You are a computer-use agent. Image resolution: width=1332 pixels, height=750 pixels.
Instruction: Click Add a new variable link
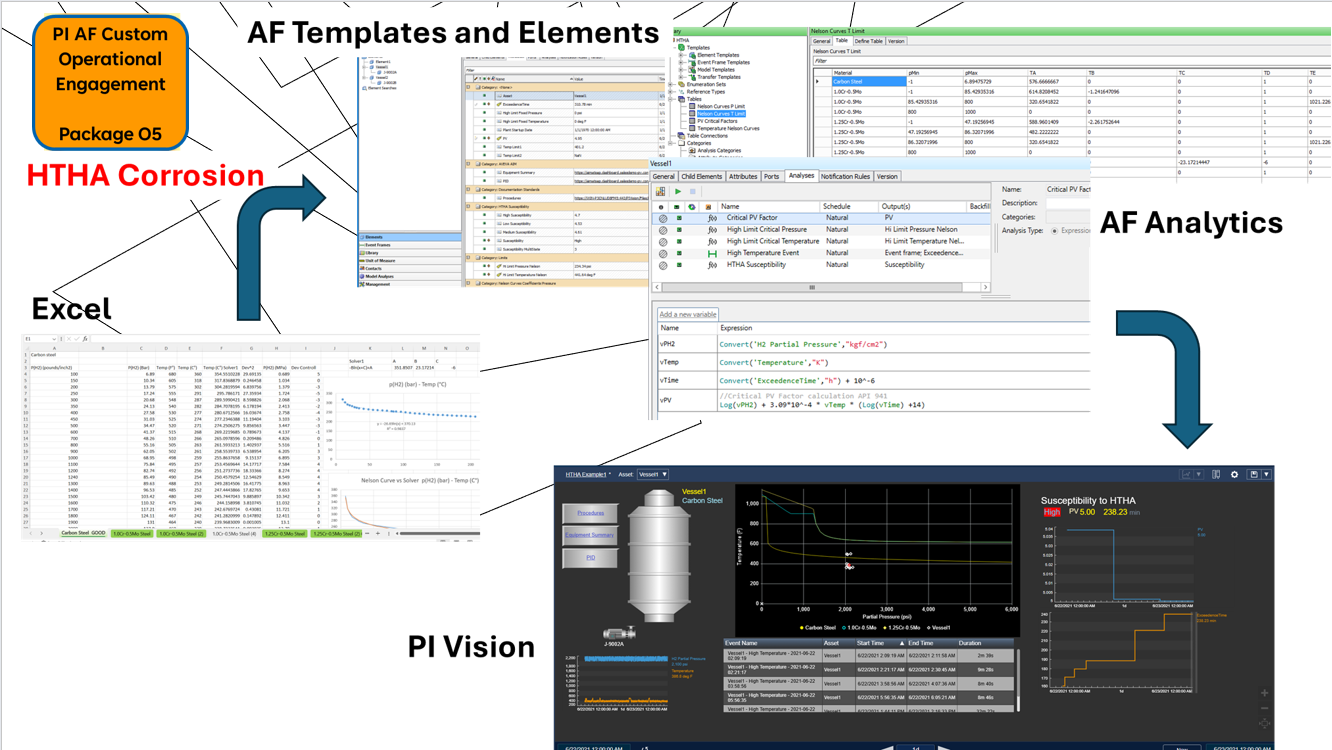click(x=688, y=314)
